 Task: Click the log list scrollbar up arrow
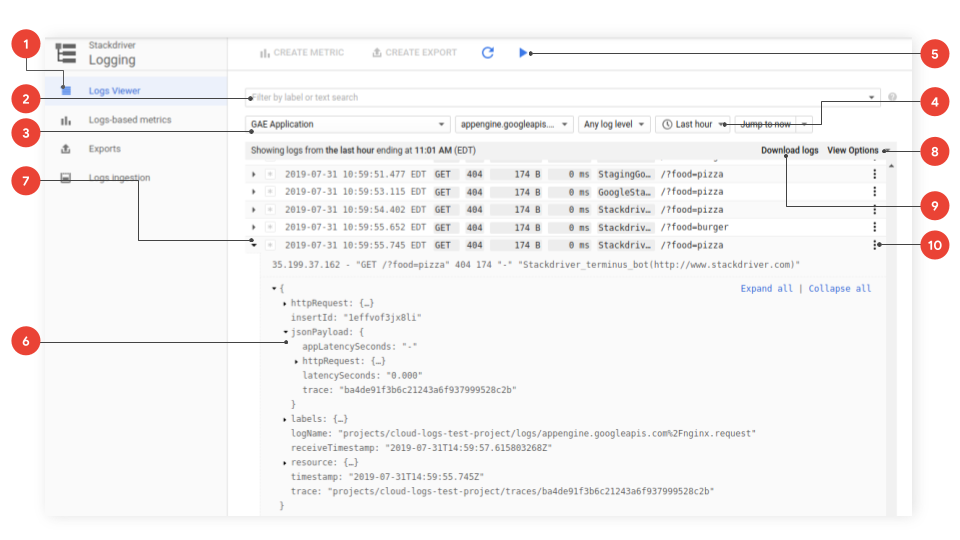coord(891,166)
